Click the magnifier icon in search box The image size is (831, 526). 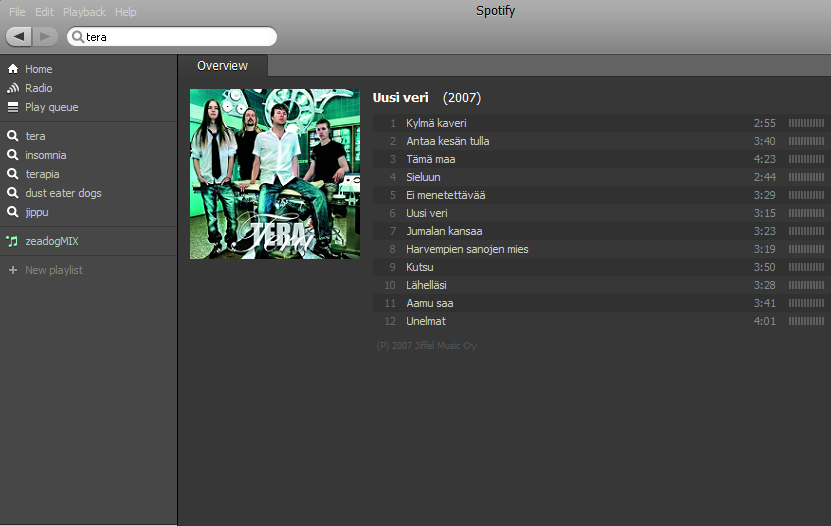pyautogui.click(x=78, y=37)
